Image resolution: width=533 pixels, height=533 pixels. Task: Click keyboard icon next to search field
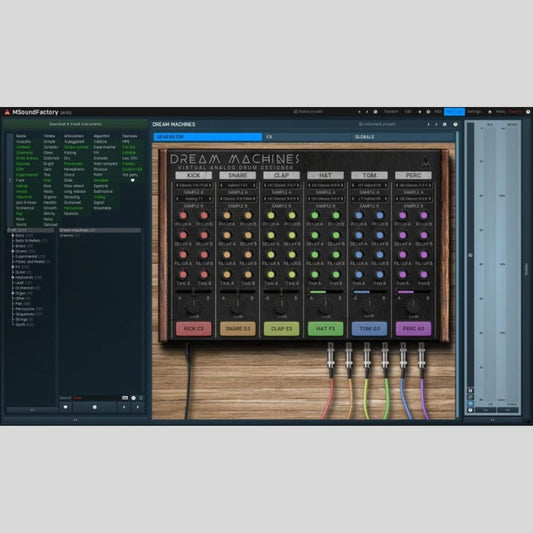(x=125, y=398)
